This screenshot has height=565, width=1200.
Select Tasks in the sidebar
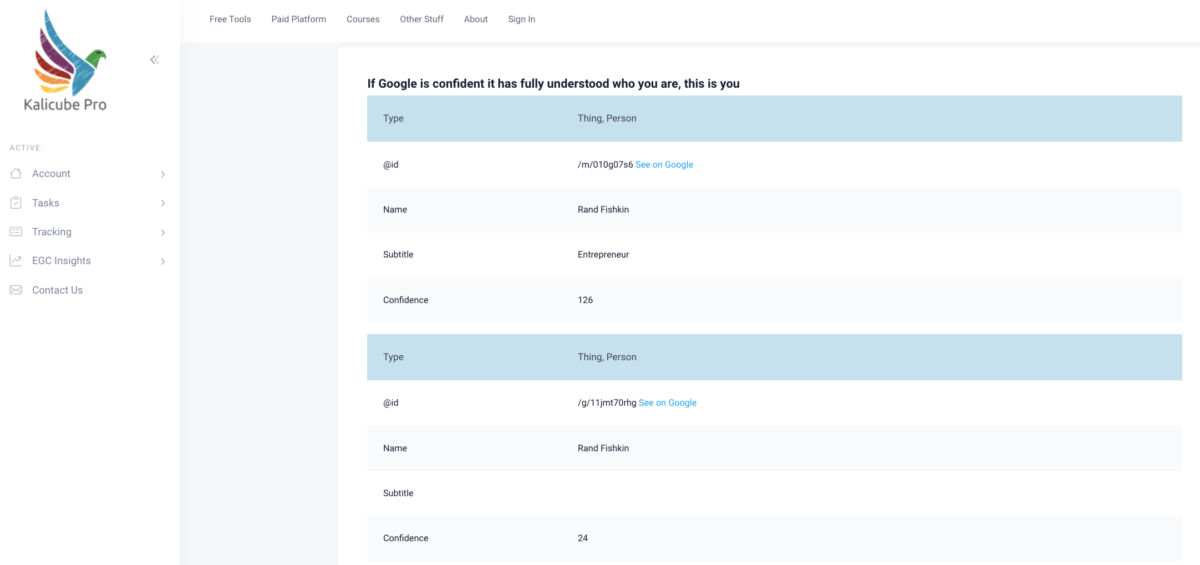(45, 203)
